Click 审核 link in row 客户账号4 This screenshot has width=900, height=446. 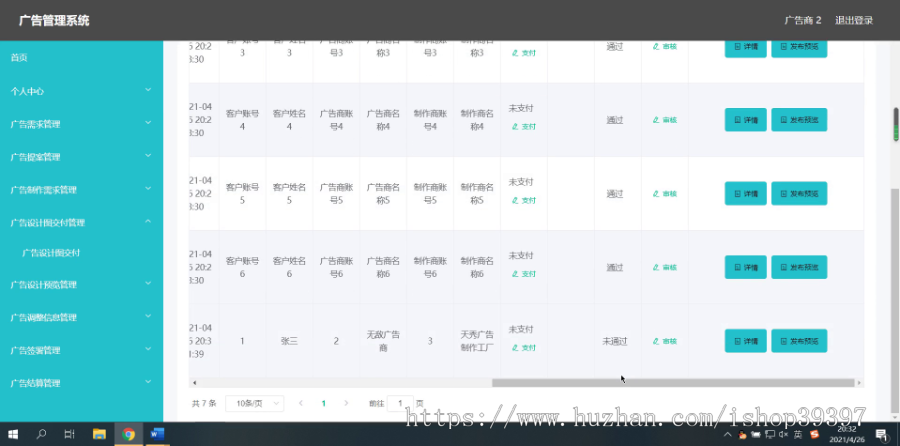665,120
